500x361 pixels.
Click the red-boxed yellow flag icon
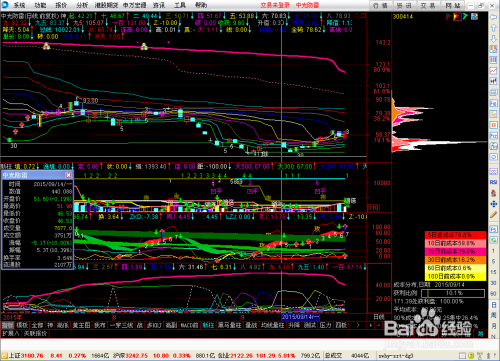[x=457, y=16]
